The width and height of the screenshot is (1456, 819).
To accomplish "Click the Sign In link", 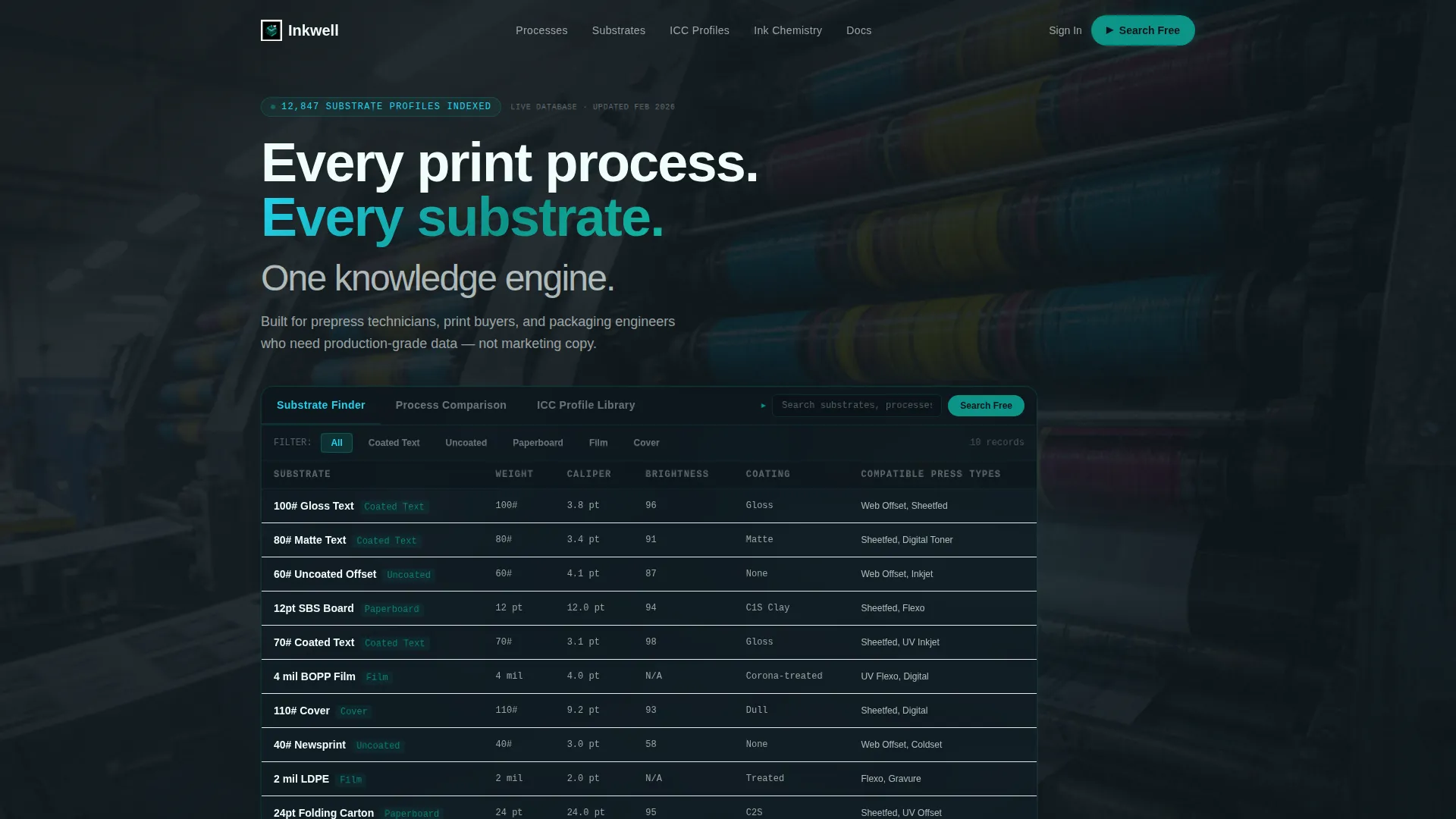I will click(x=1065, y=30).
